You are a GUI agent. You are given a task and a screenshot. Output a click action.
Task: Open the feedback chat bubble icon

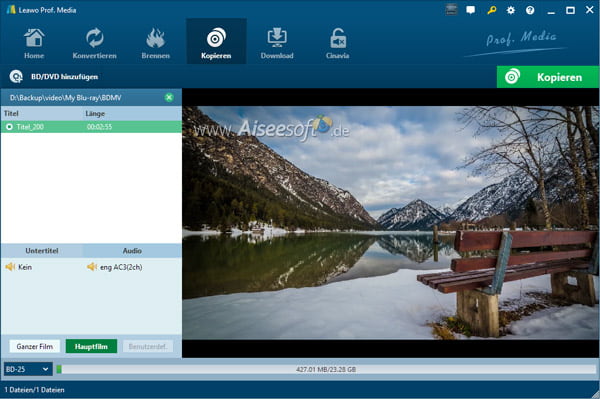click(471, 10)
